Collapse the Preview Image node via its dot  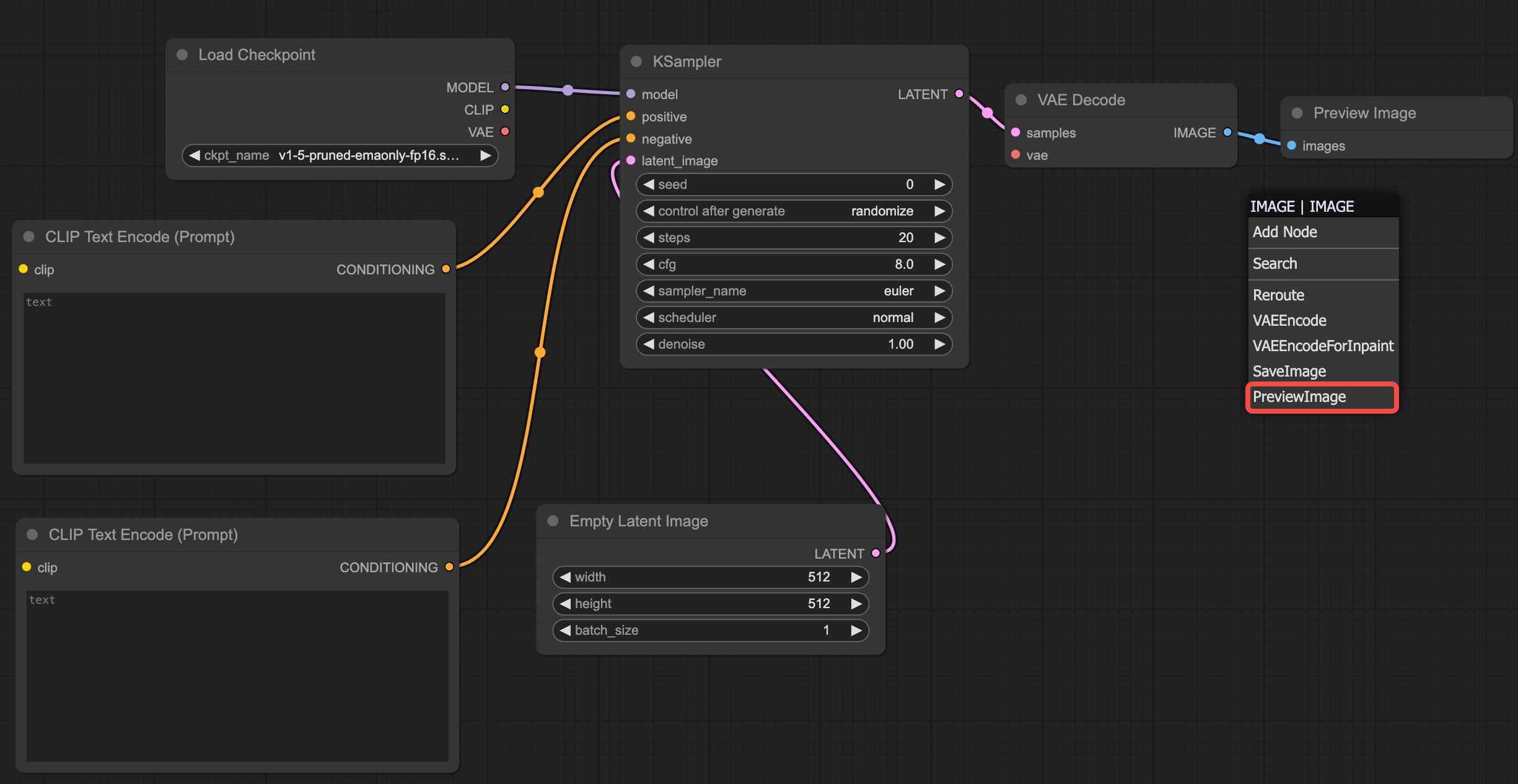[x=1297, y=113]
